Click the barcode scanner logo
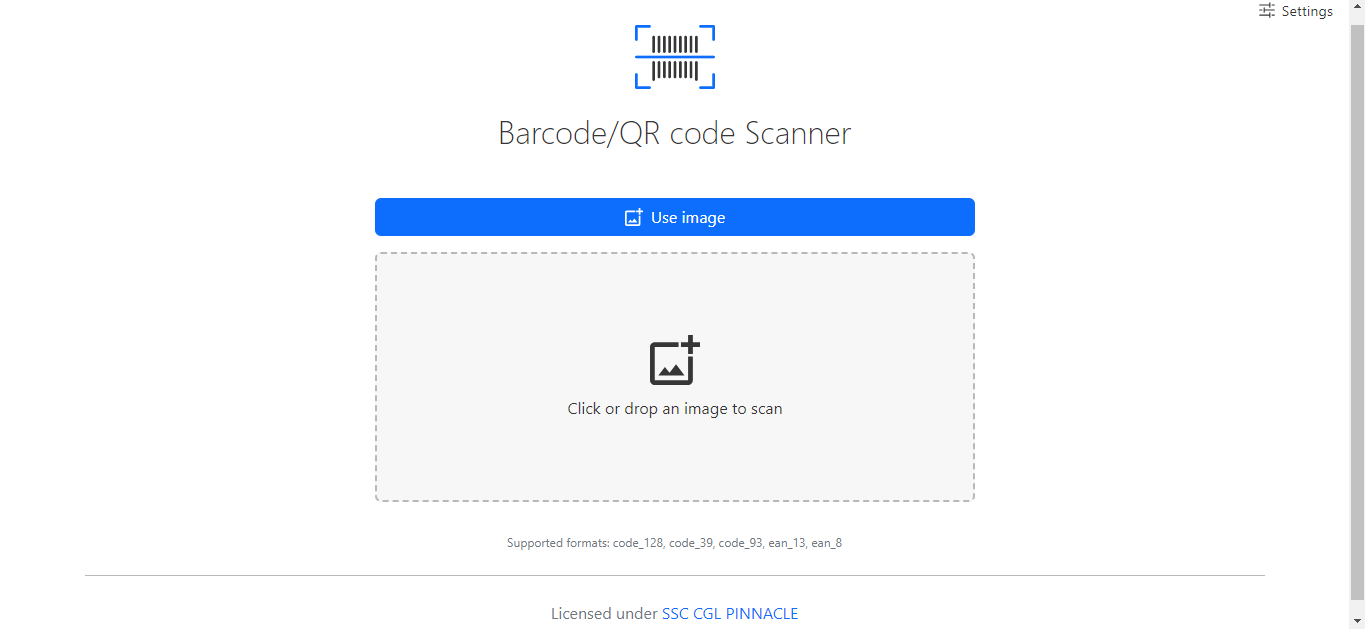 pyautogui.click(x=675, y=57)
